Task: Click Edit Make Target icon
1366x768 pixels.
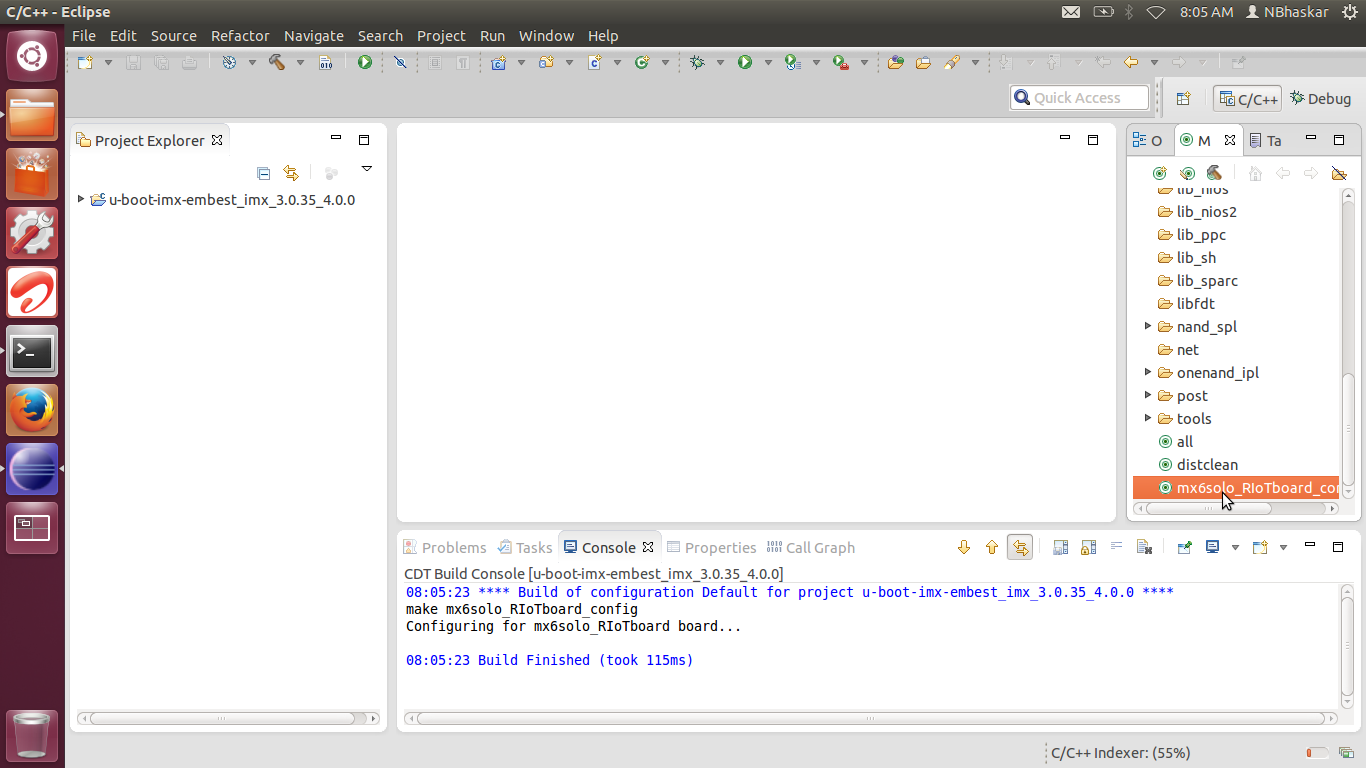Action: pyautogui.click(x=1187, y=173)
